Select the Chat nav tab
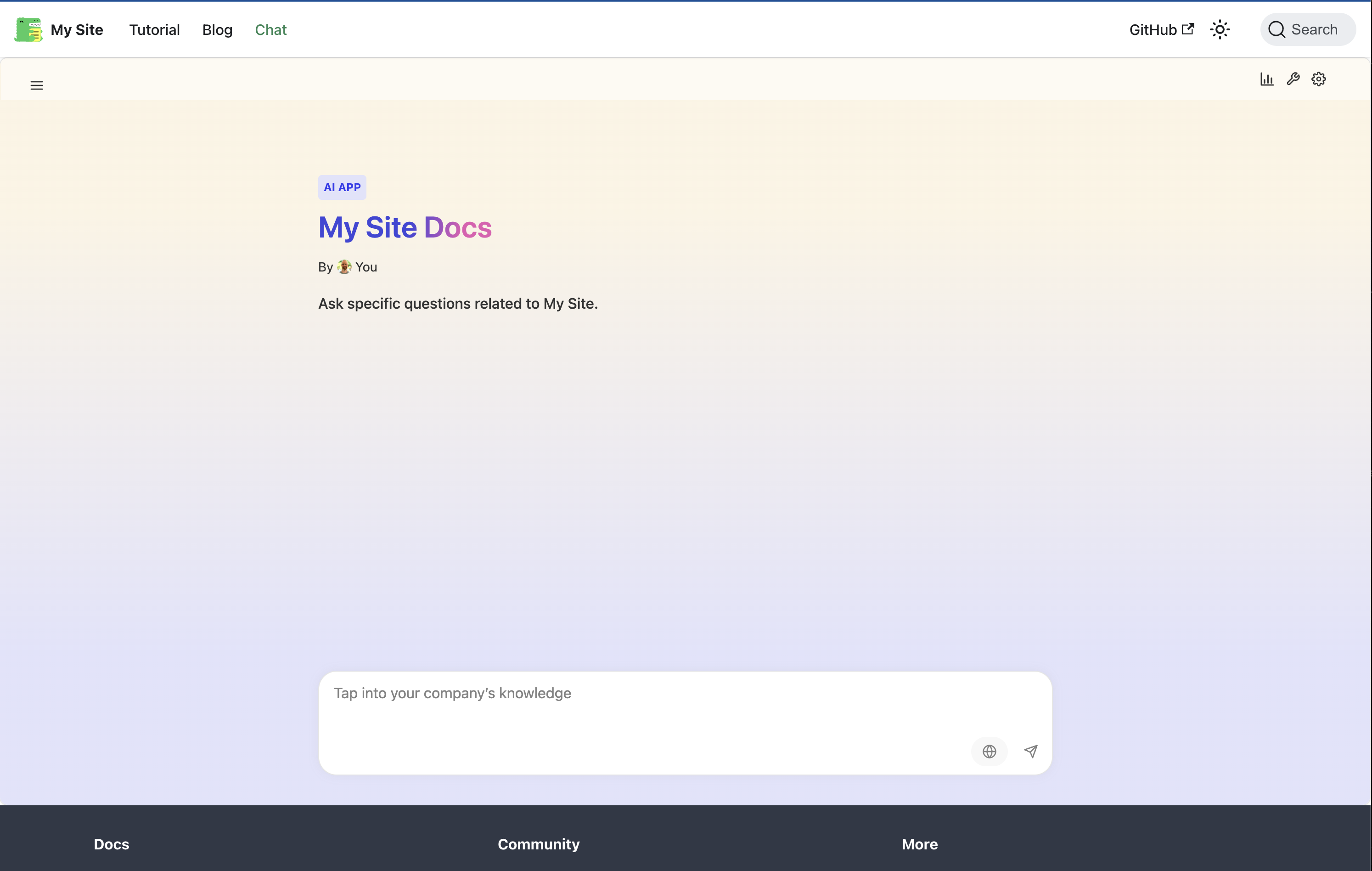This screenshot has width=1372, height=871. 270,30
